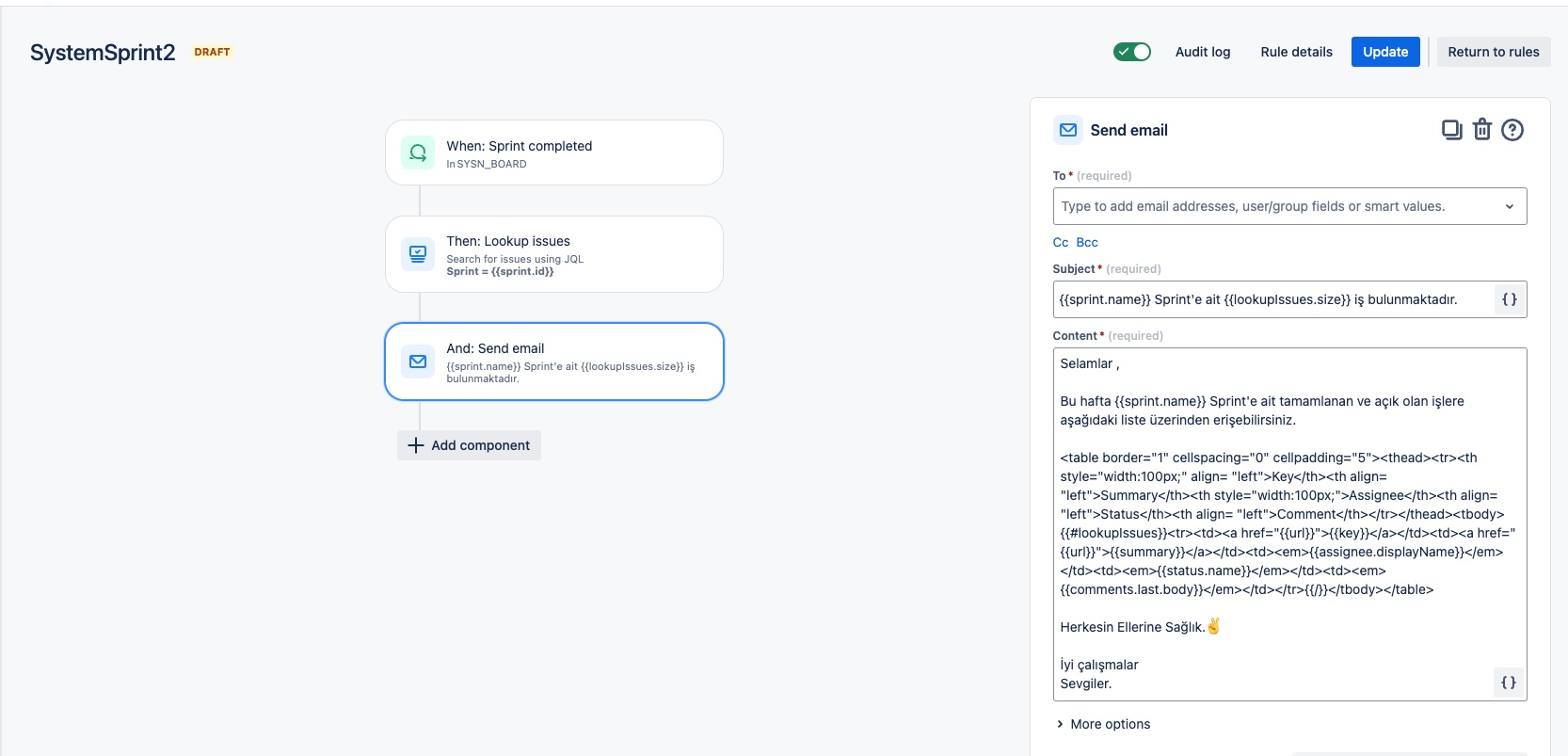This screenshot has width=1568, height=756.
Task: Open help for Send email action
Action: 1512,130
